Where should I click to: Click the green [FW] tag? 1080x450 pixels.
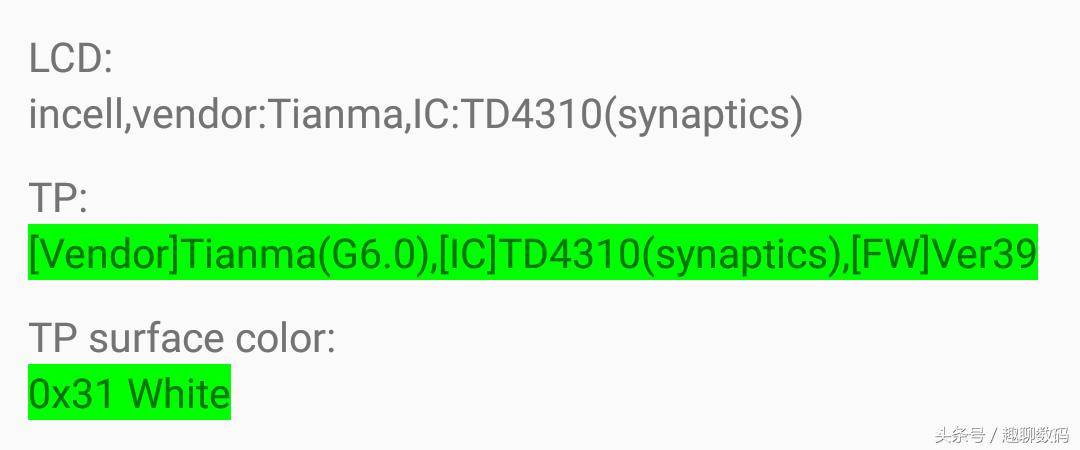click(890, 255)
